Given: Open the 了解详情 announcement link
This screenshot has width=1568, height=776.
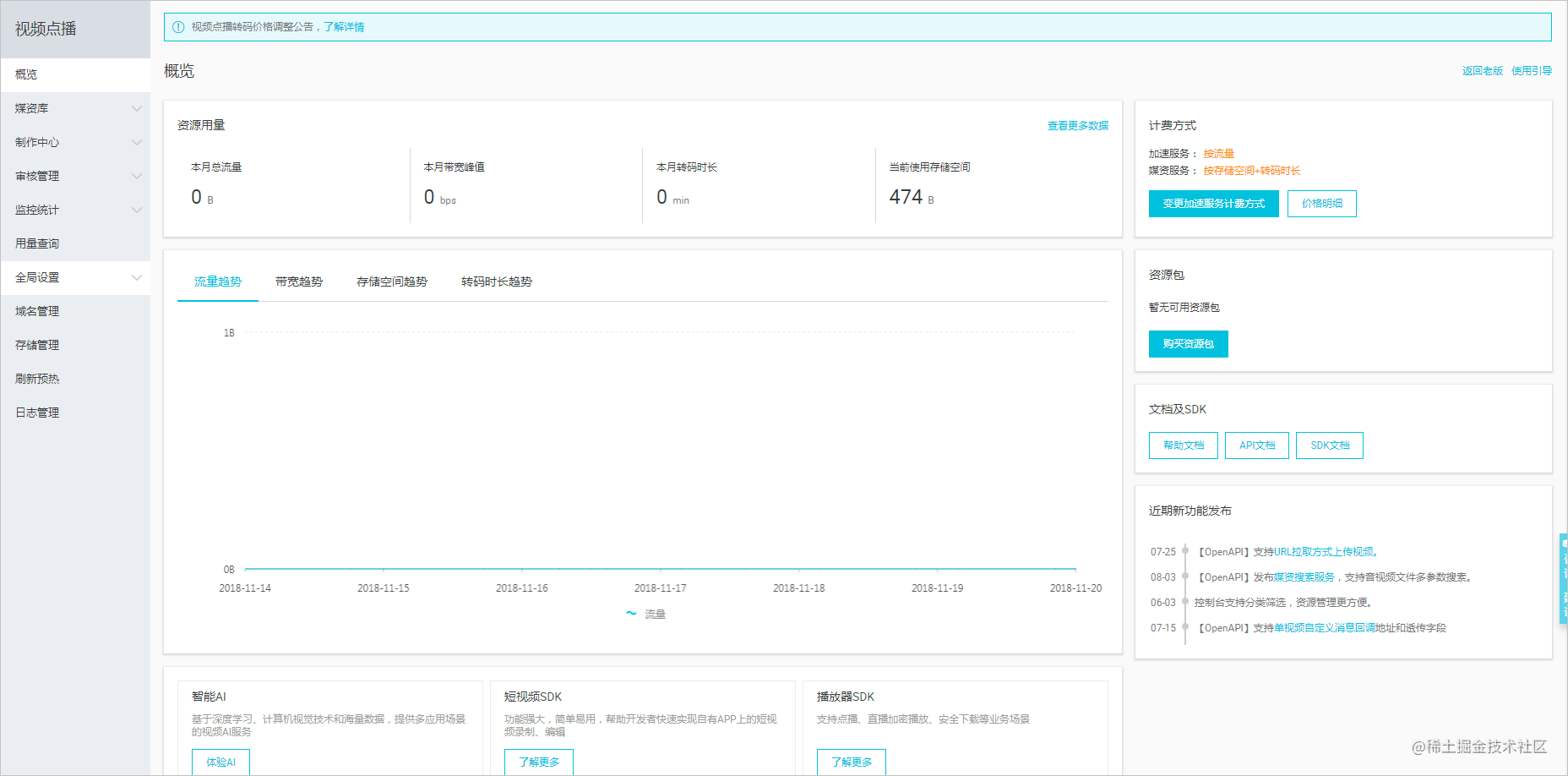Looking at the screenshot, I should coord(344,27).
